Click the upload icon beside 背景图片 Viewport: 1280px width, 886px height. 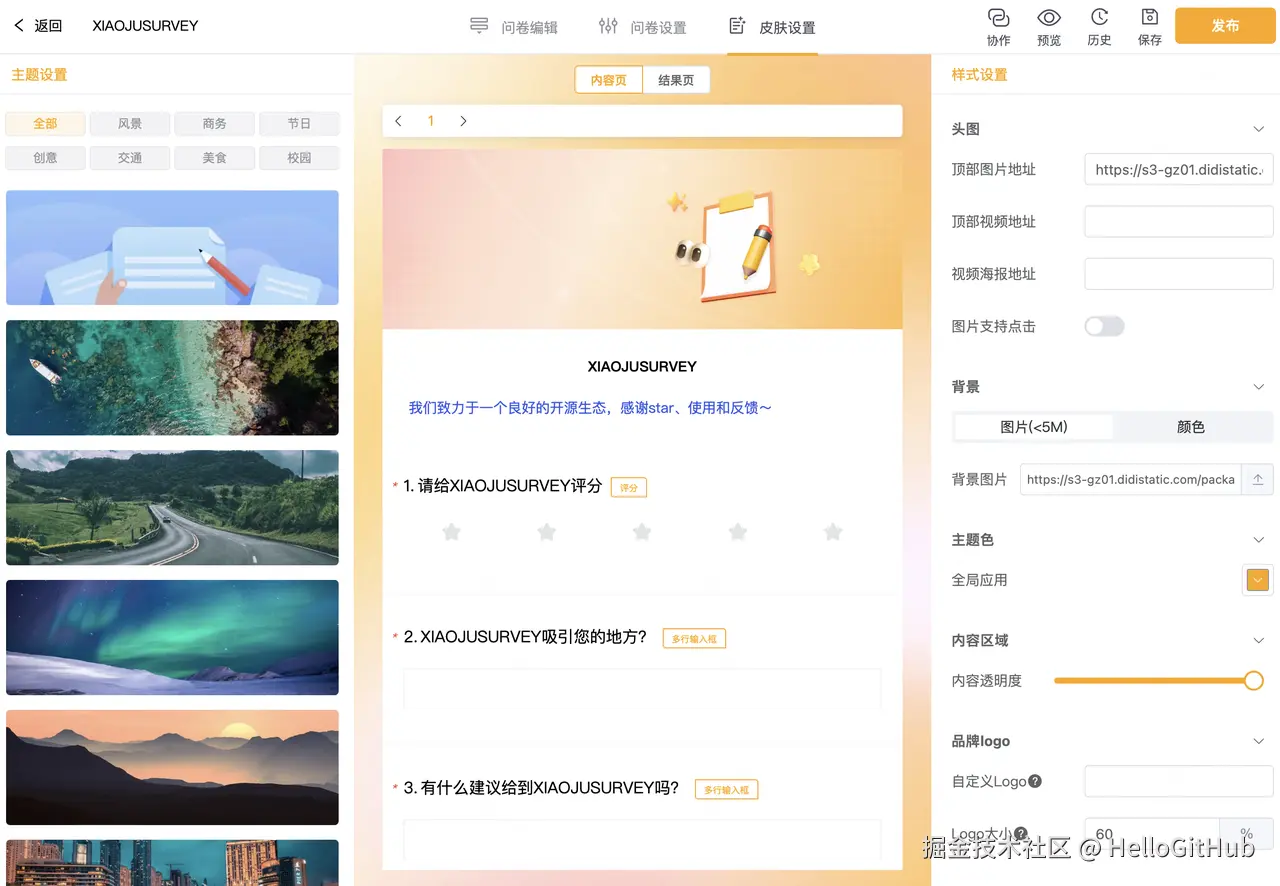click(x=1257, y=479)
